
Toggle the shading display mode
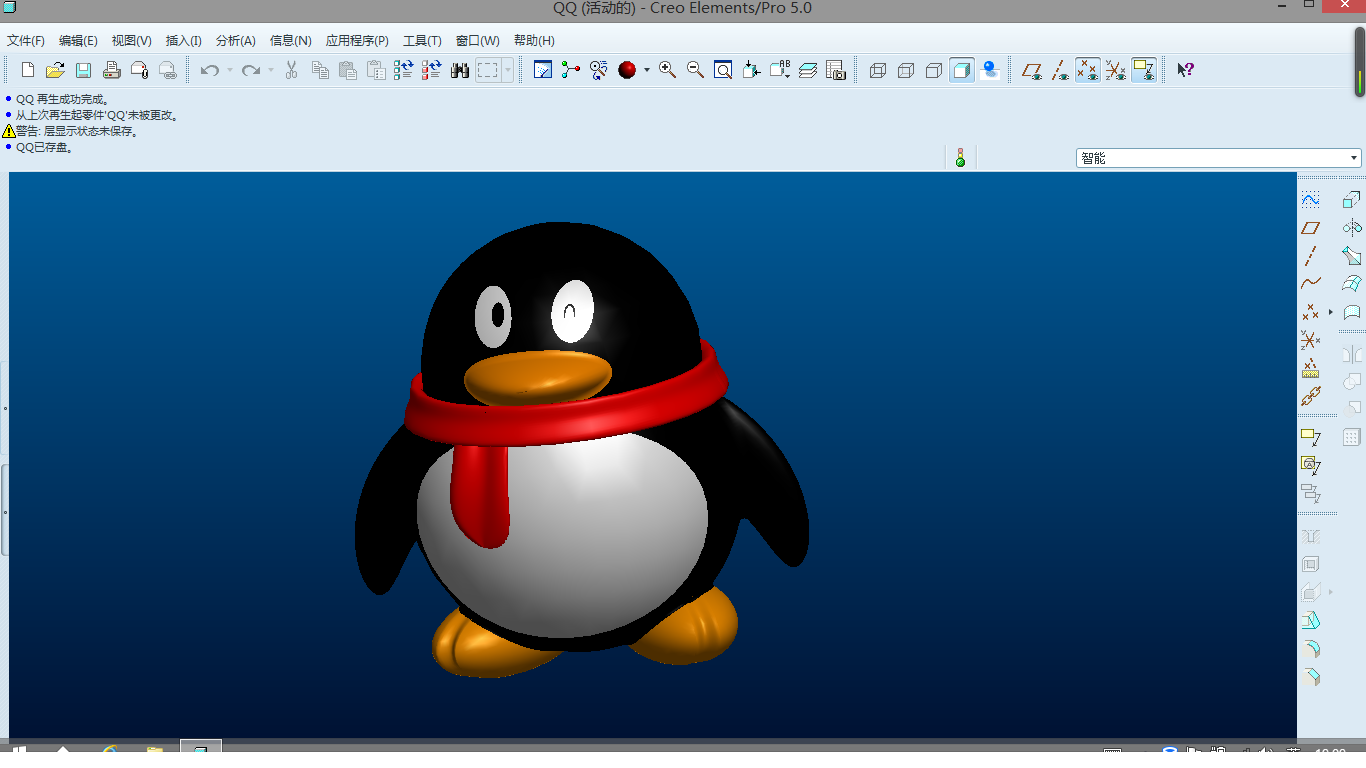click(962, 70)
